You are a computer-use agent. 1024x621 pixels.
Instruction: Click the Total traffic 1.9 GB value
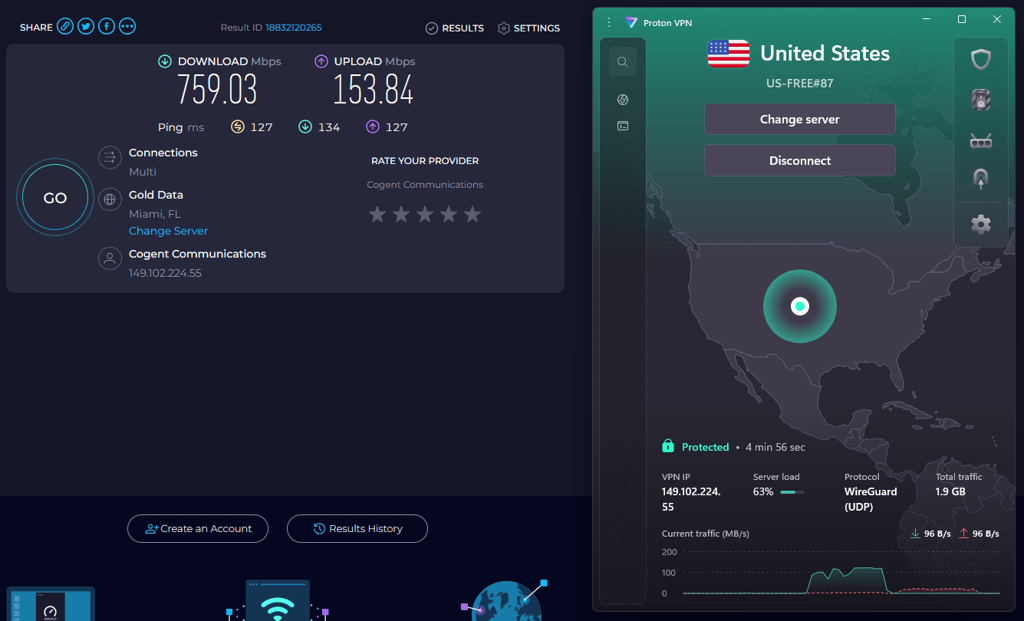[x=950, y=492]
